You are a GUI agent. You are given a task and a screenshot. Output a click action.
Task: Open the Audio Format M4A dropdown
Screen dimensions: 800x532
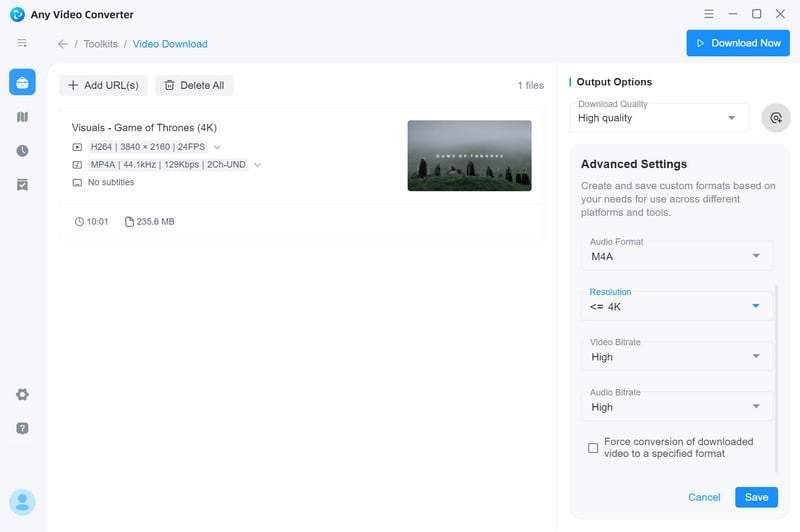[x=677, y=256]
